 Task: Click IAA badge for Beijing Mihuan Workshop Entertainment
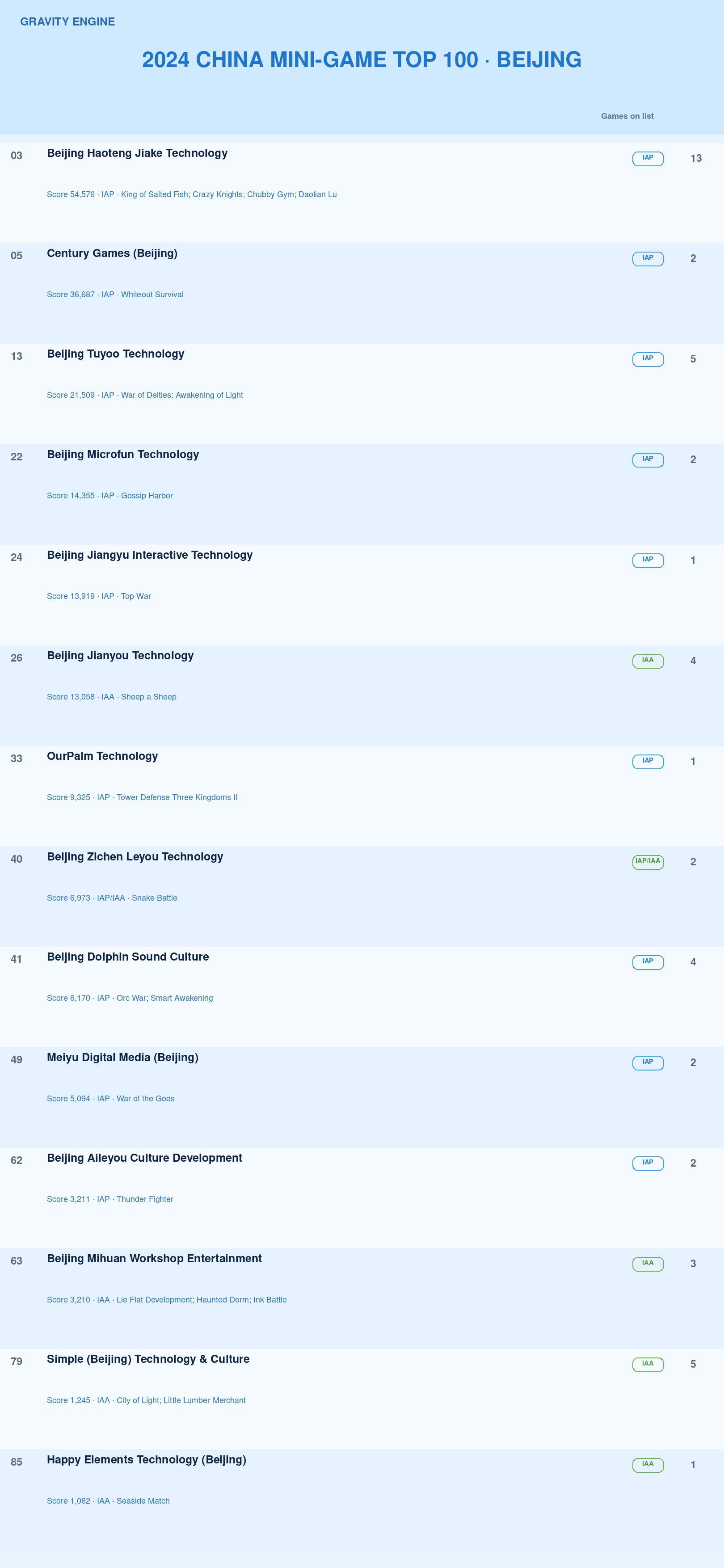[x=648, y=1264]
